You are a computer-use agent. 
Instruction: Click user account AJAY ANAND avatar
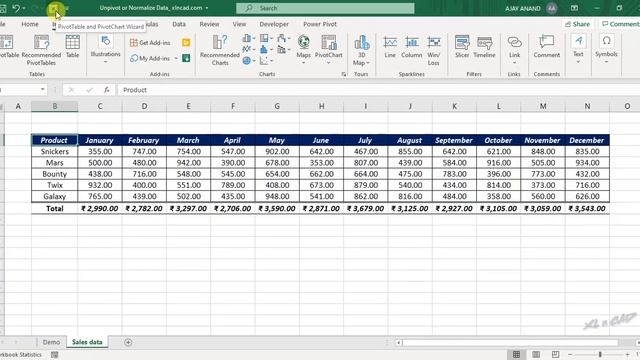(x=551, y=8)
